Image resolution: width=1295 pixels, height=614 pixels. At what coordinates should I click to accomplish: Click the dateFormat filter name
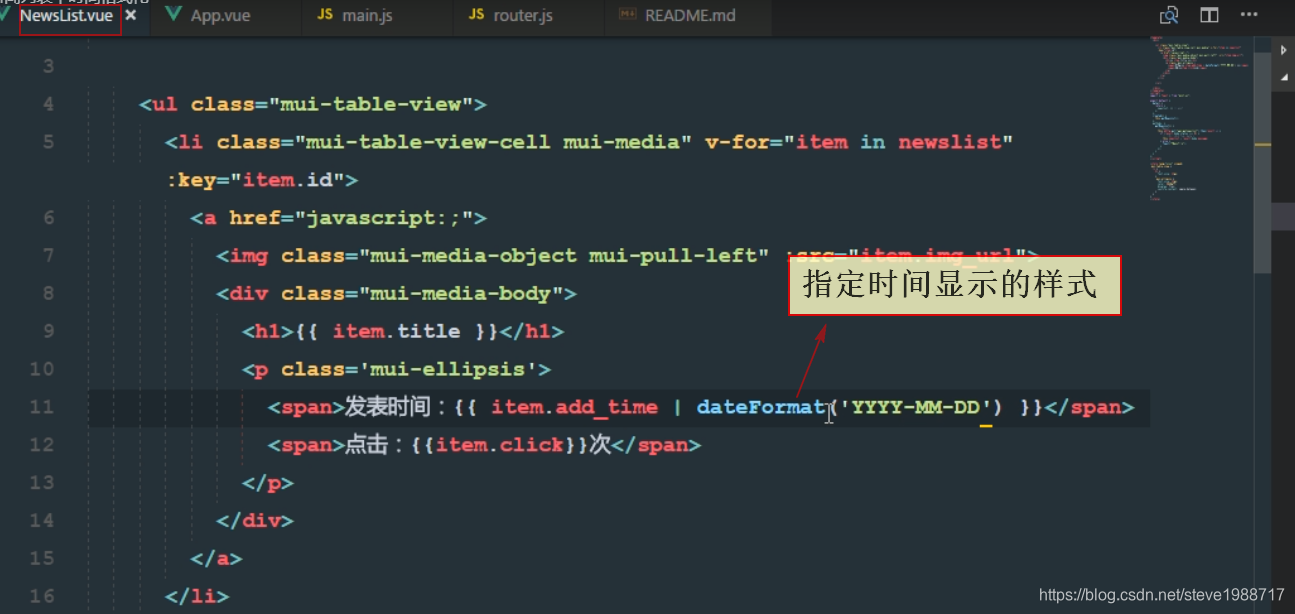point(762,407)
